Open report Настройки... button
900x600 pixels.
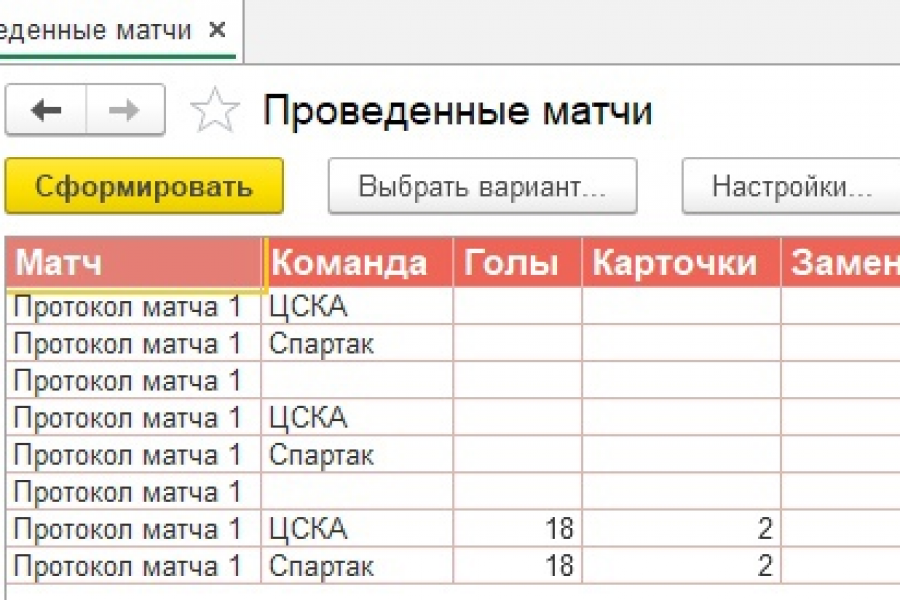[792, 186]
